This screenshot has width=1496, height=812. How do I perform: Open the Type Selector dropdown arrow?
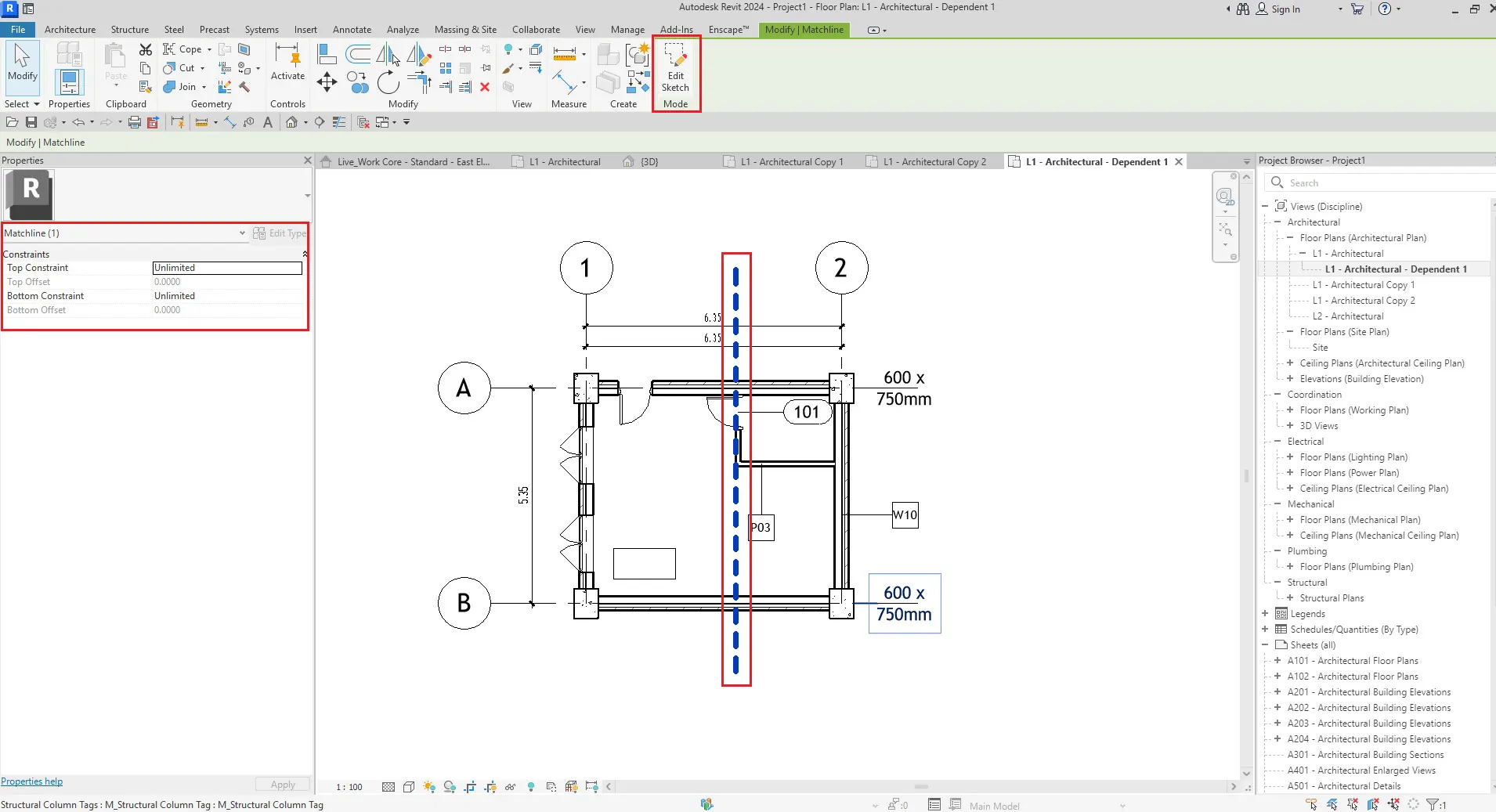click(x=307, y=196)
